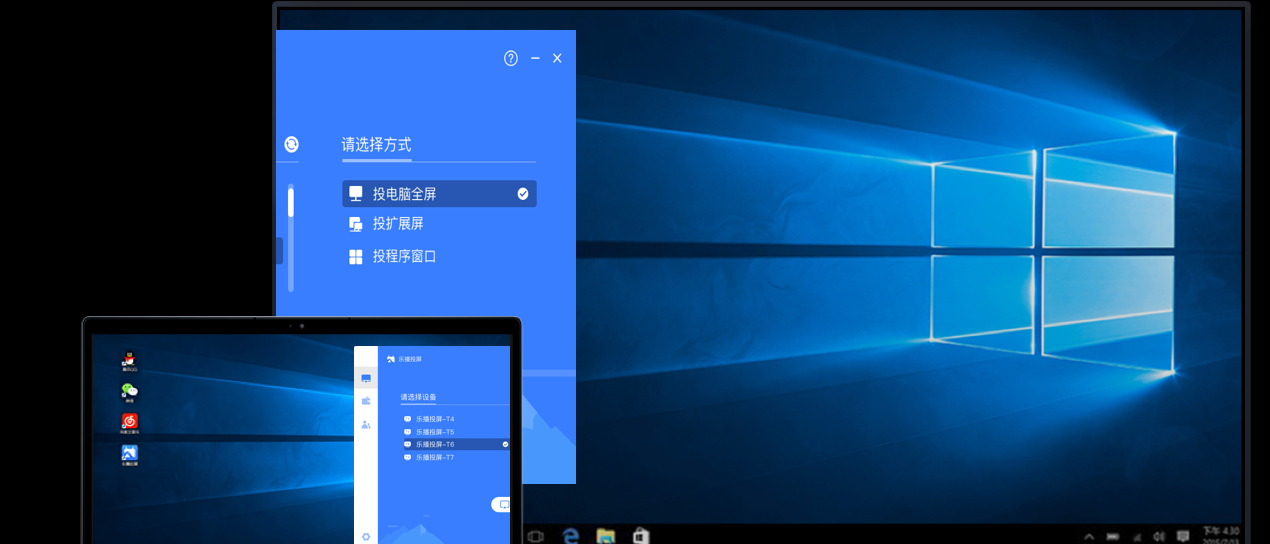Click the program-window grid icon
1270x544 pixels.
355,257
